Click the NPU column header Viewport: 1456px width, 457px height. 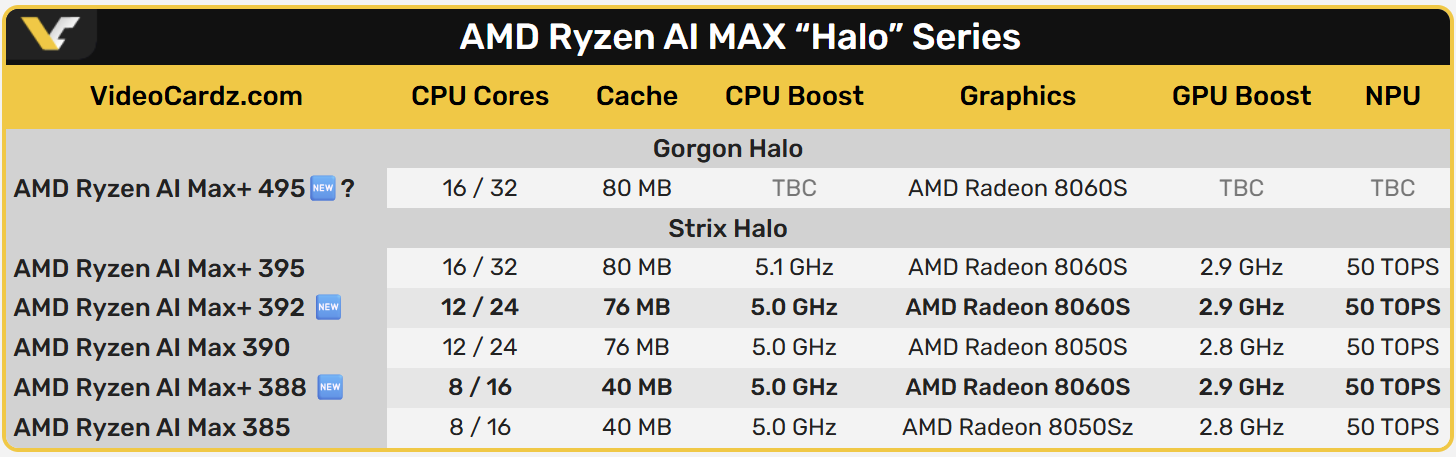1392,97
